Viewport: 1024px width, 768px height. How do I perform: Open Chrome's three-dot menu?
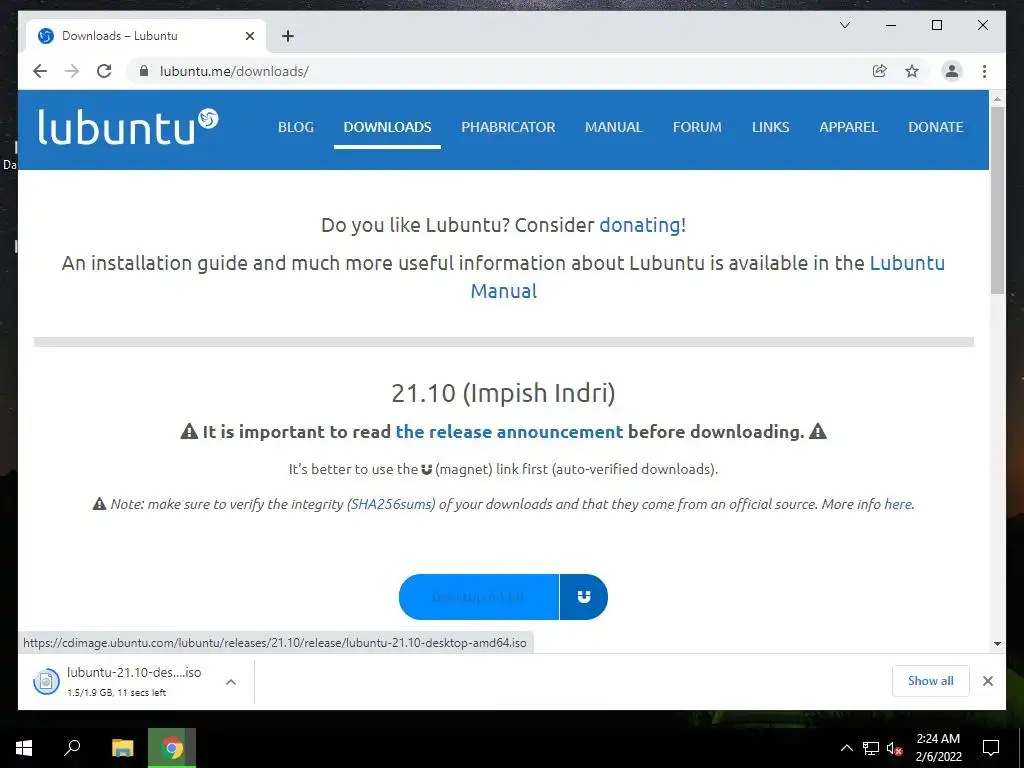[984, 71]
